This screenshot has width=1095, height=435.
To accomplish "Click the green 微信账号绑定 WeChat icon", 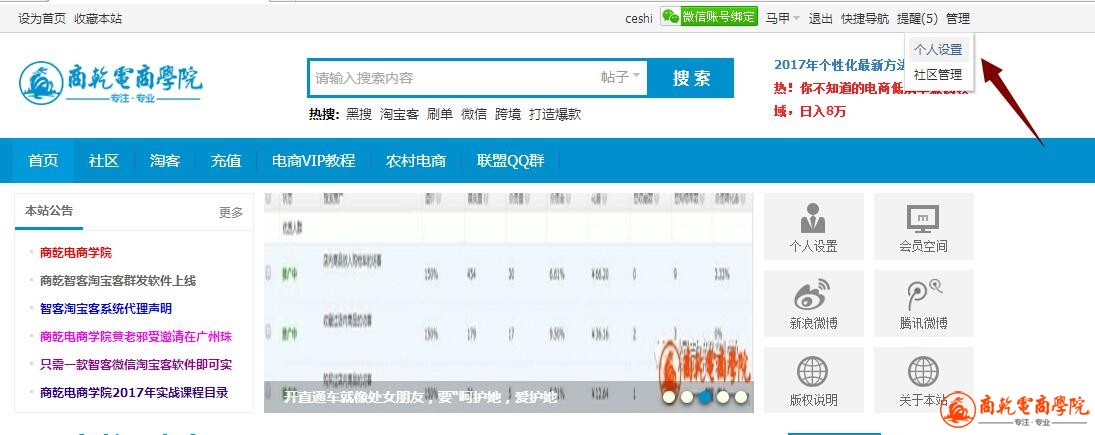I will (x=670, y=18).
